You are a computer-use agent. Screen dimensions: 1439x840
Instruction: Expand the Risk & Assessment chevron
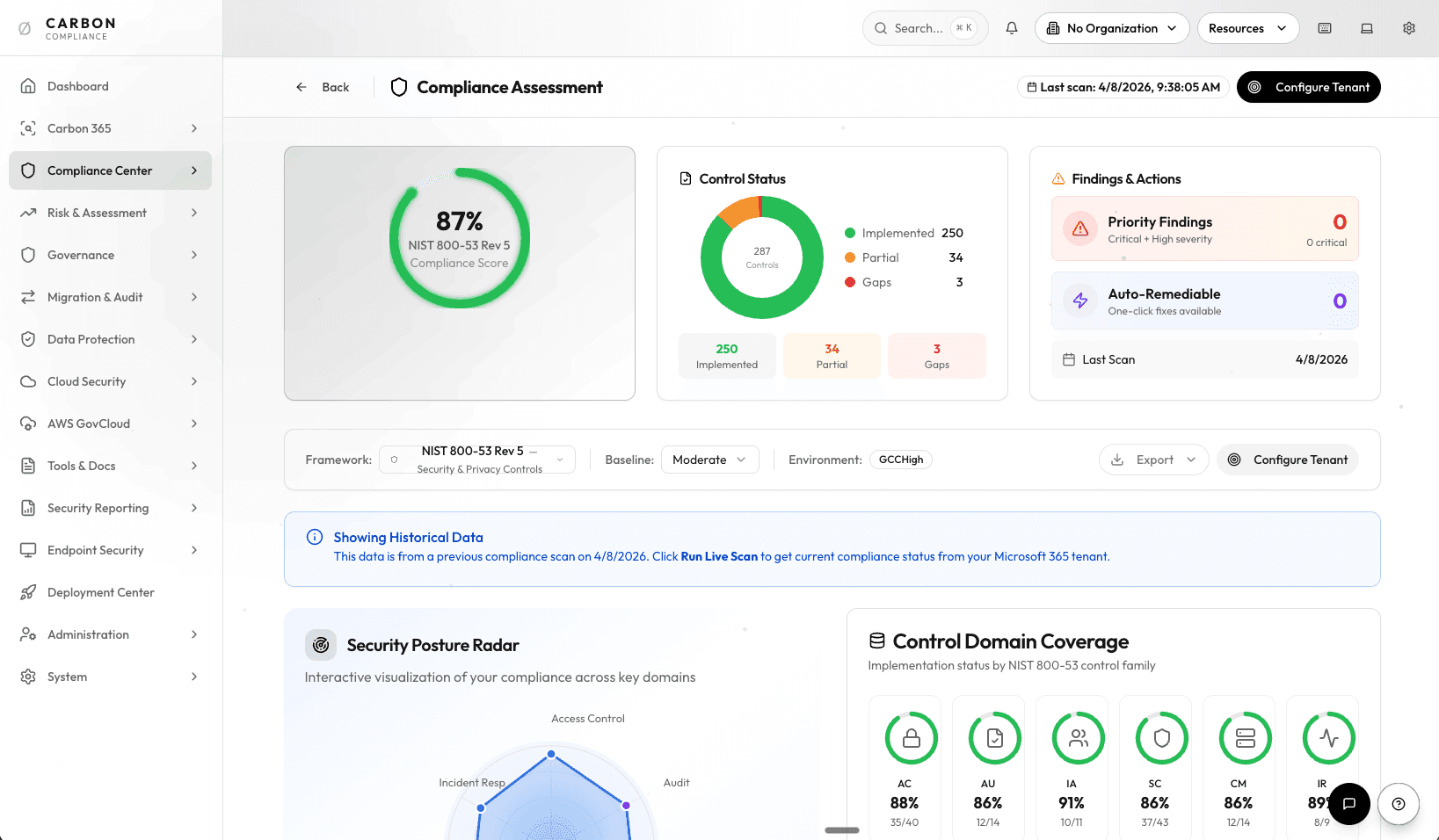pos(194,213)
